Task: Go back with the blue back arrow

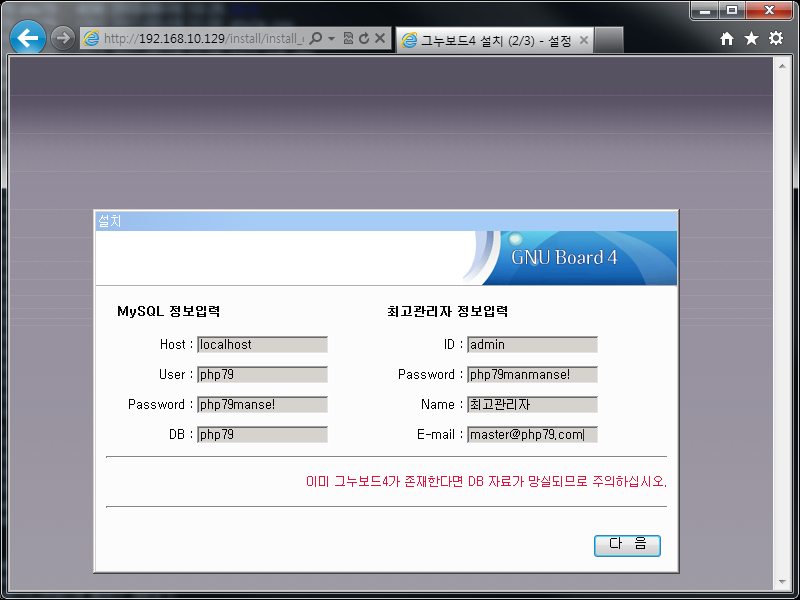Action: (x=28, y=38)
